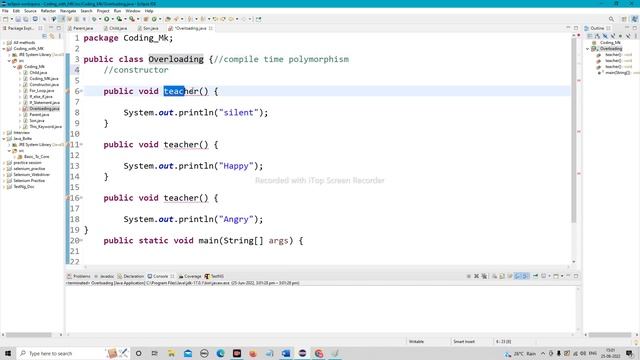640x360 pixels.
Task: Open the Windows notification center
Action: [x=629, y=353]
